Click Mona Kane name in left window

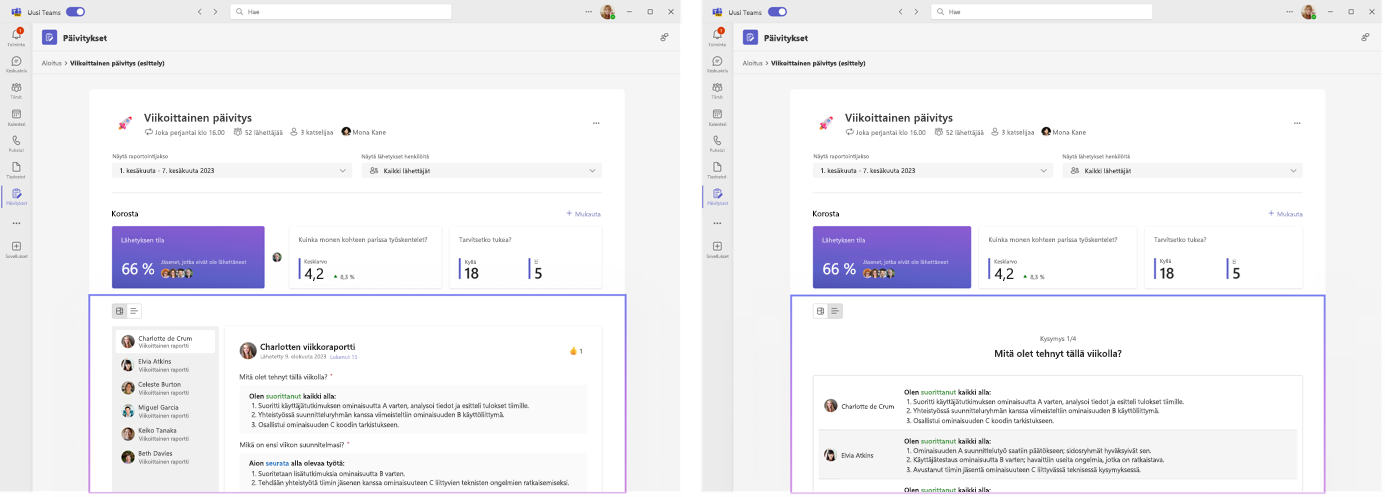pyautogui.click(x=370, y=132)
